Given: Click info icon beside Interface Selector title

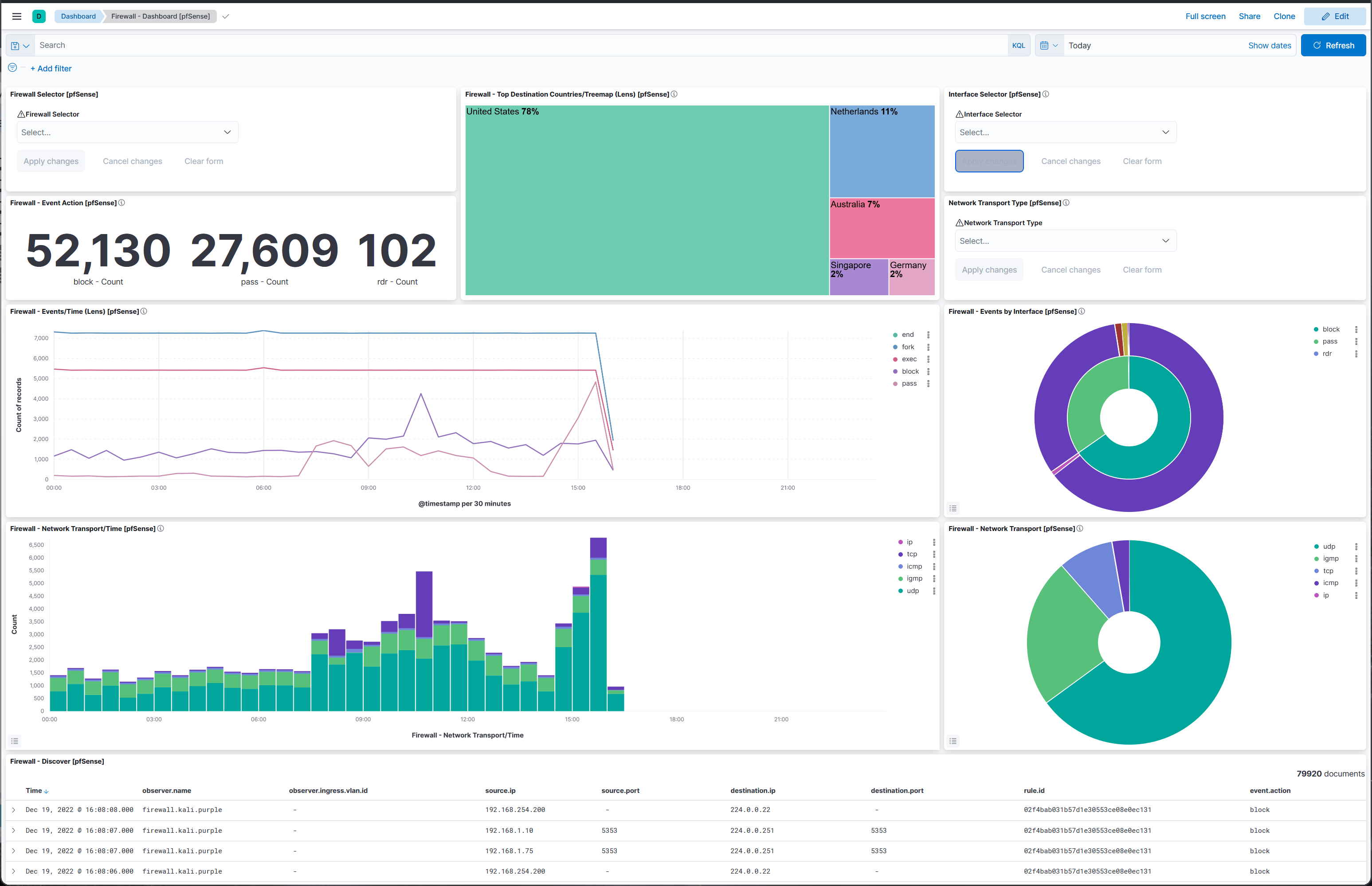Looking at the screenshot, I should click(1046, 94).
